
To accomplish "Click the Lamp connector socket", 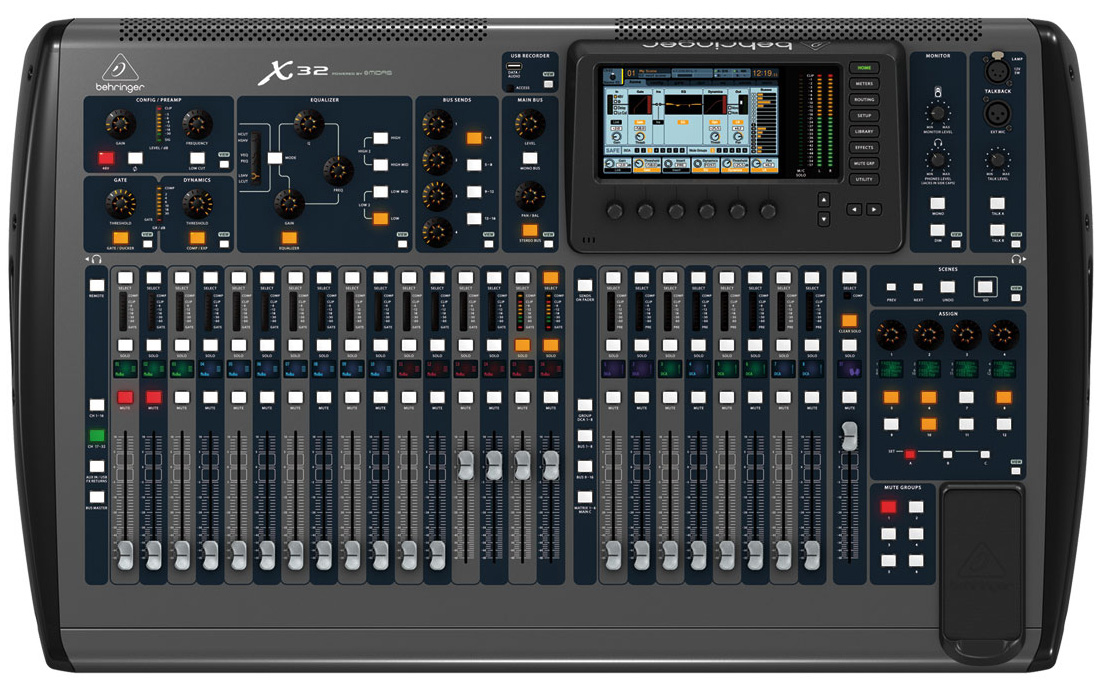I will (x=997, y=71).
